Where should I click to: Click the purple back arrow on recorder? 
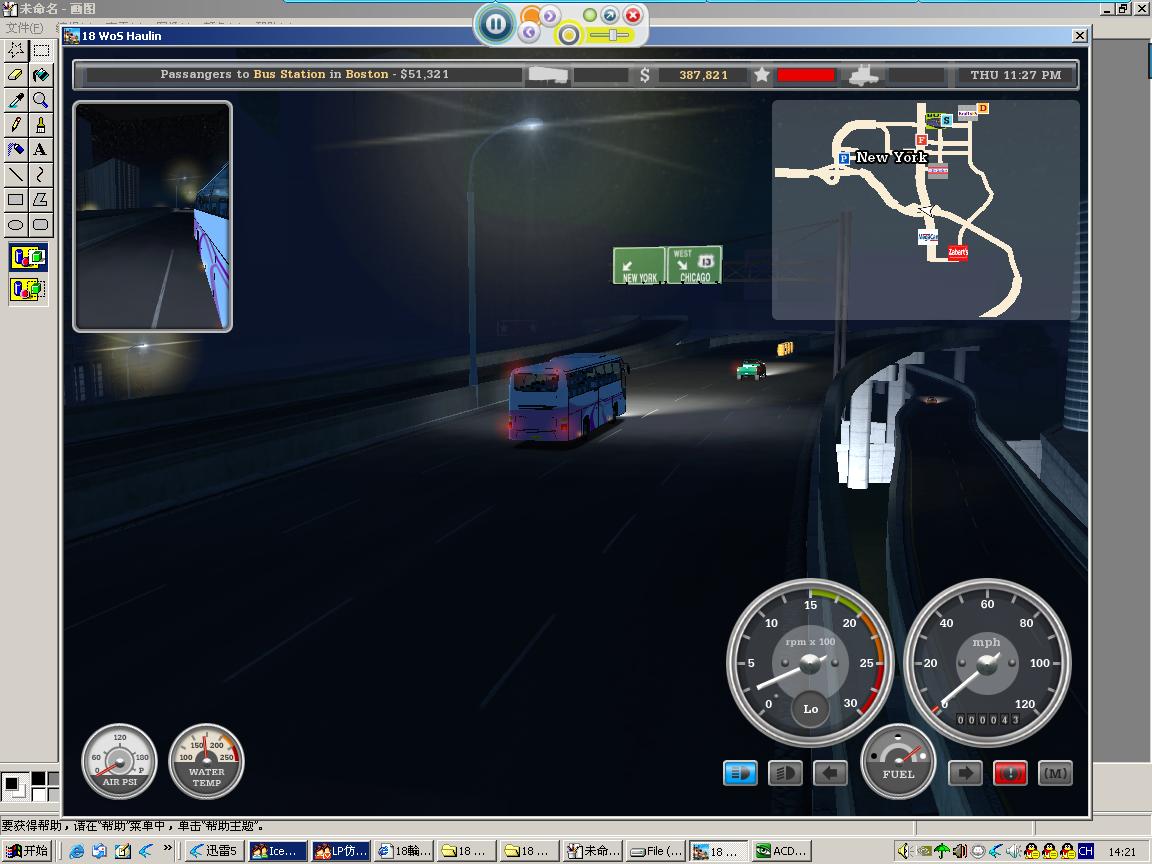pyautogui.click(x=529, y=32)
